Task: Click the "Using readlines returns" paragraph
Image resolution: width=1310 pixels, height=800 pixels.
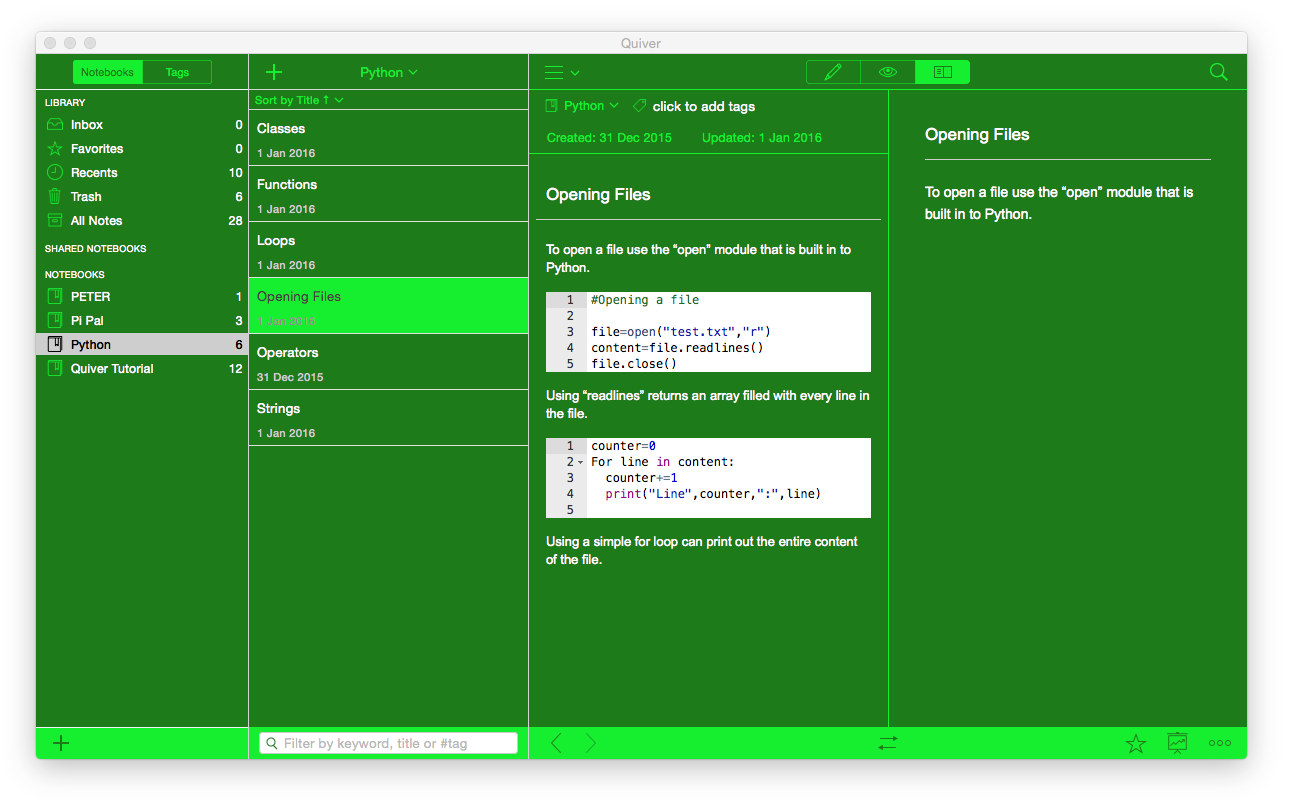Action: [x=708, y=404]
